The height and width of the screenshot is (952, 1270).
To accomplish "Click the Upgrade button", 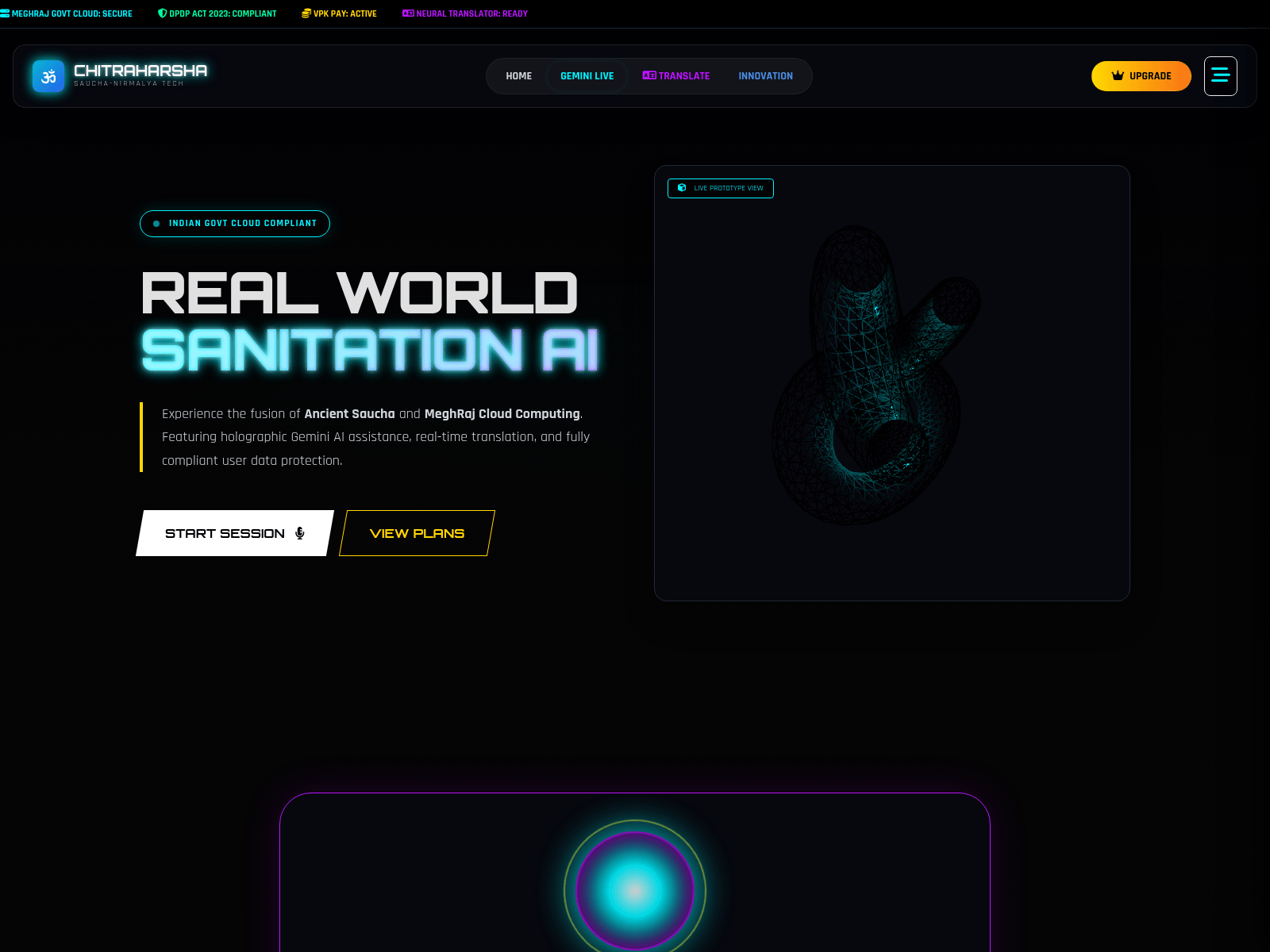I will pyautogui.click(x=1141, y=76).
